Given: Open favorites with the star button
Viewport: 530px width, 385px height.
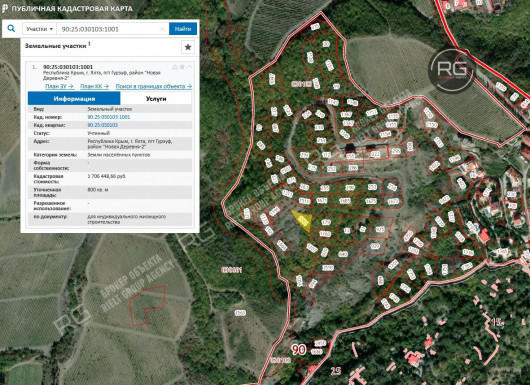Looking at the screenshot, I should [188, 47].
